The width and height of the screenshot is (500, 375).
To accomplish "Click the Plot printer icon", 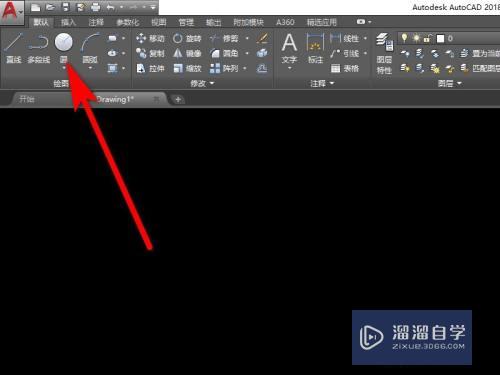I will click(x=95, y=7).
